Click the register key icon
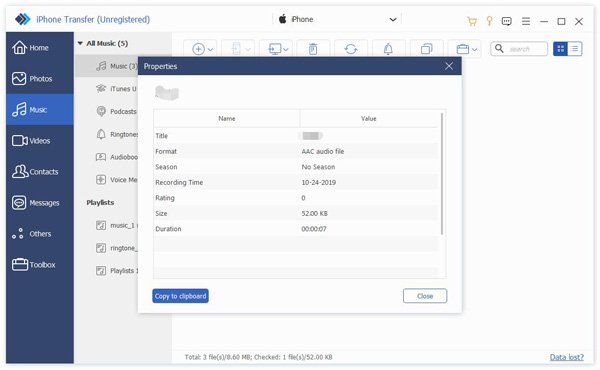This screenshot has height=370, width=600. [489, 21]
